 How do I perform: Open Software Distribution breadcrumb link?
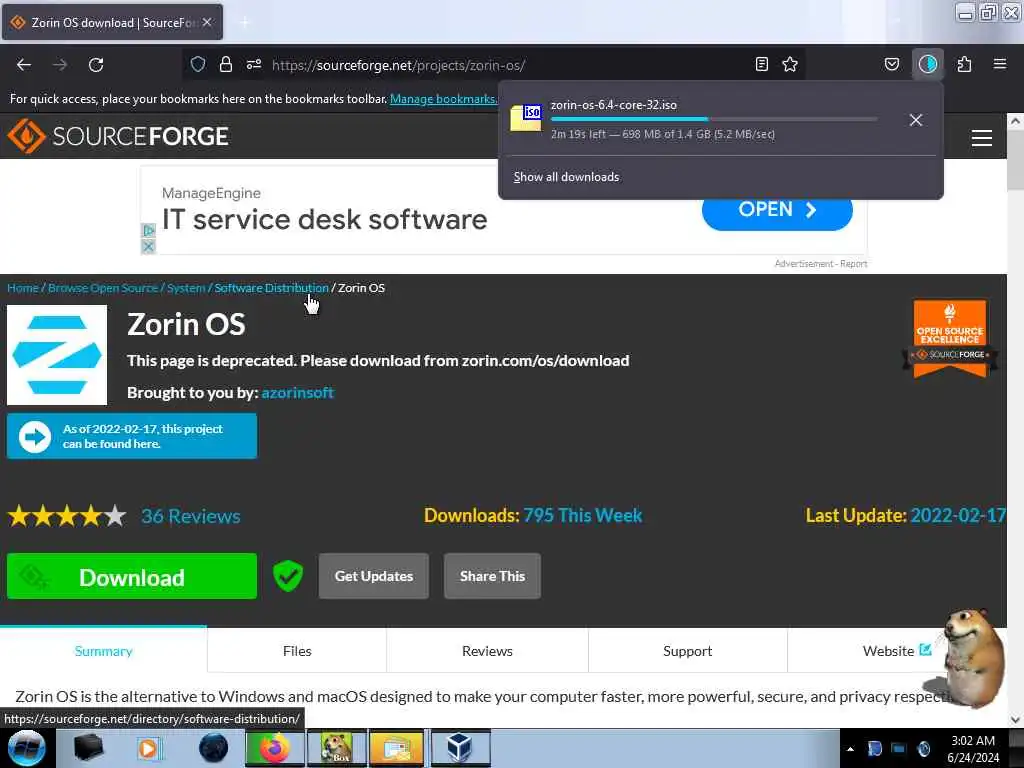click(271, 288)
